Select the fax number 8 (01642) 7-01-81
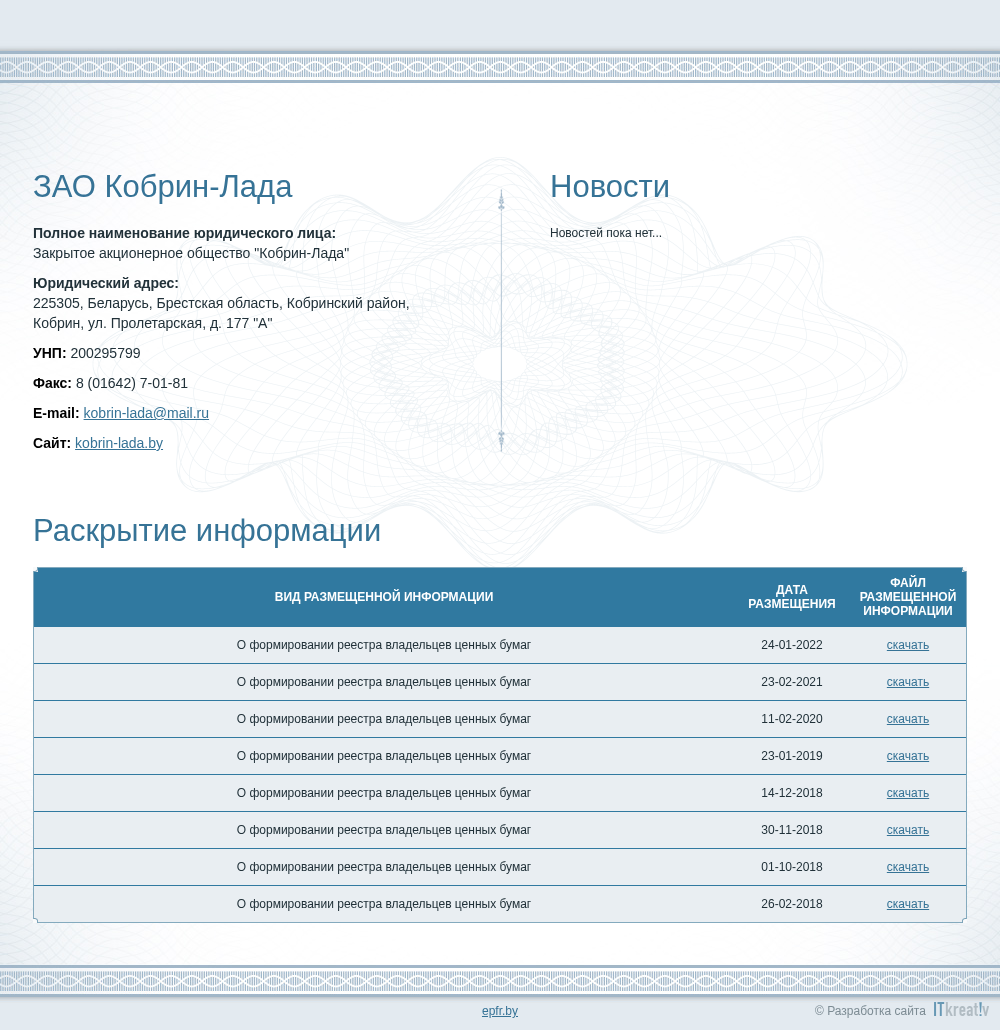 coord(131,384)
